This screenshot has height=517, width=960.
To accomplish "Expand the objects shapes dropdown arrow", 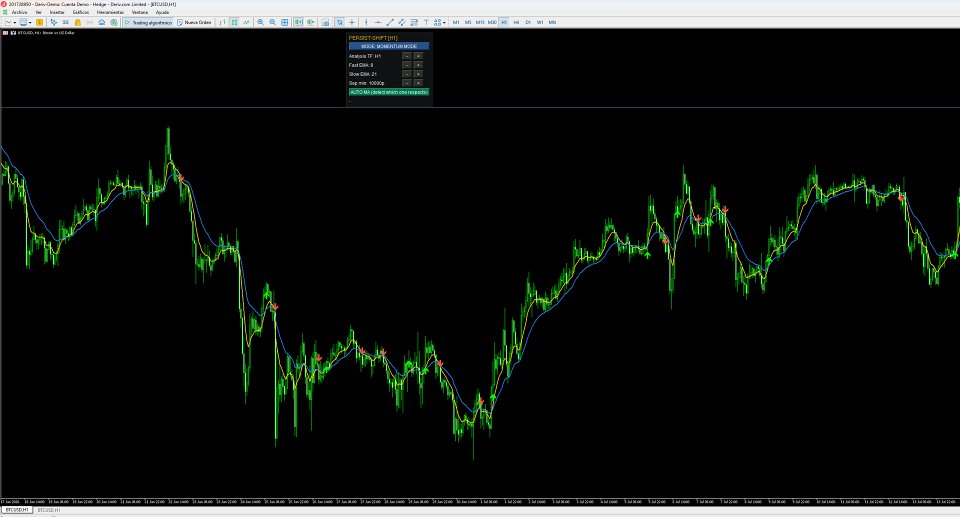I will pyautogui.click(x=444, y=22).
